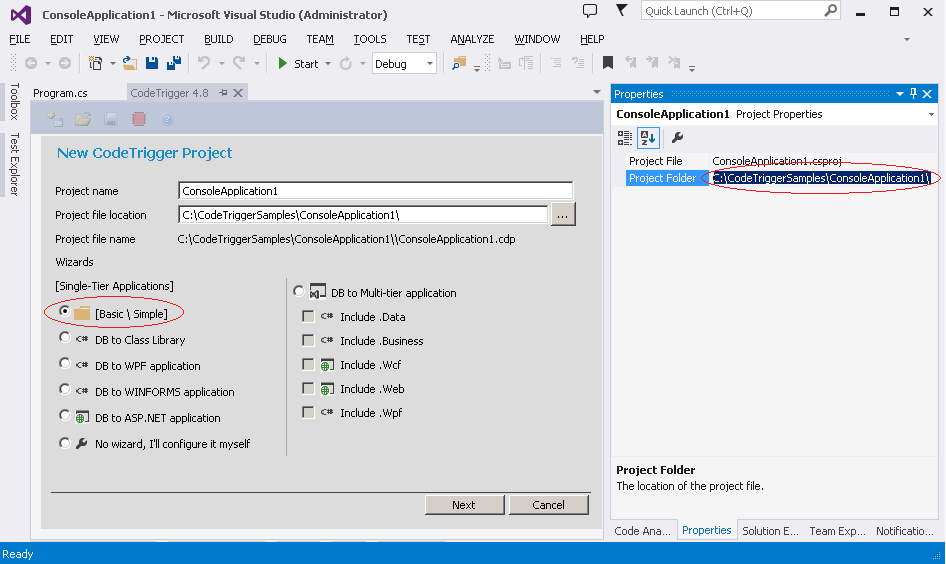Select DB to Class Library radio button
The width and height of the screenshot is (946, 564).
click(65, 339)
